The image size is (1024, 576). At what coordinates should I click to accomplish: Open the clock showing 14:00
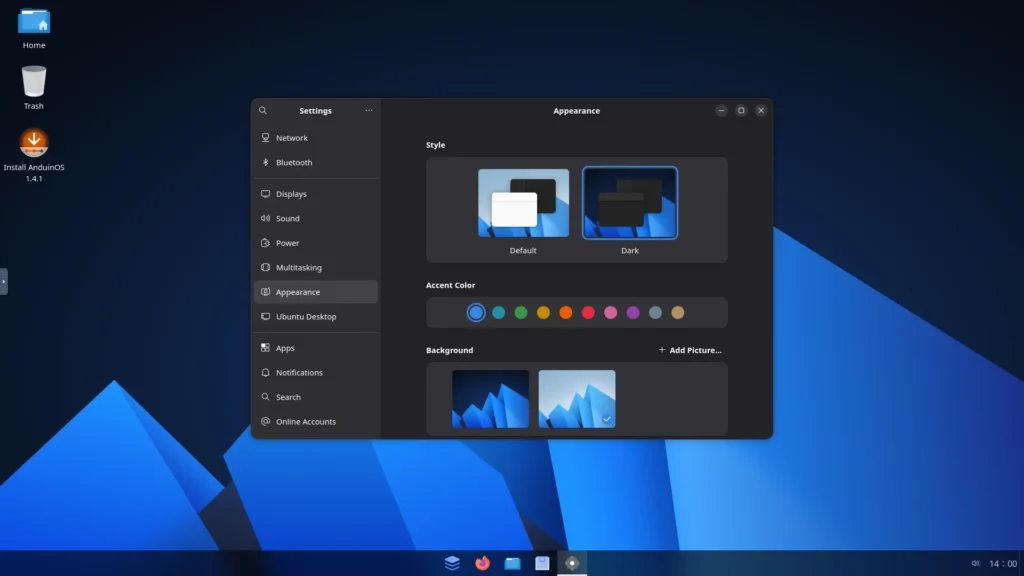pyautogui.click(x=1003, y=564)
